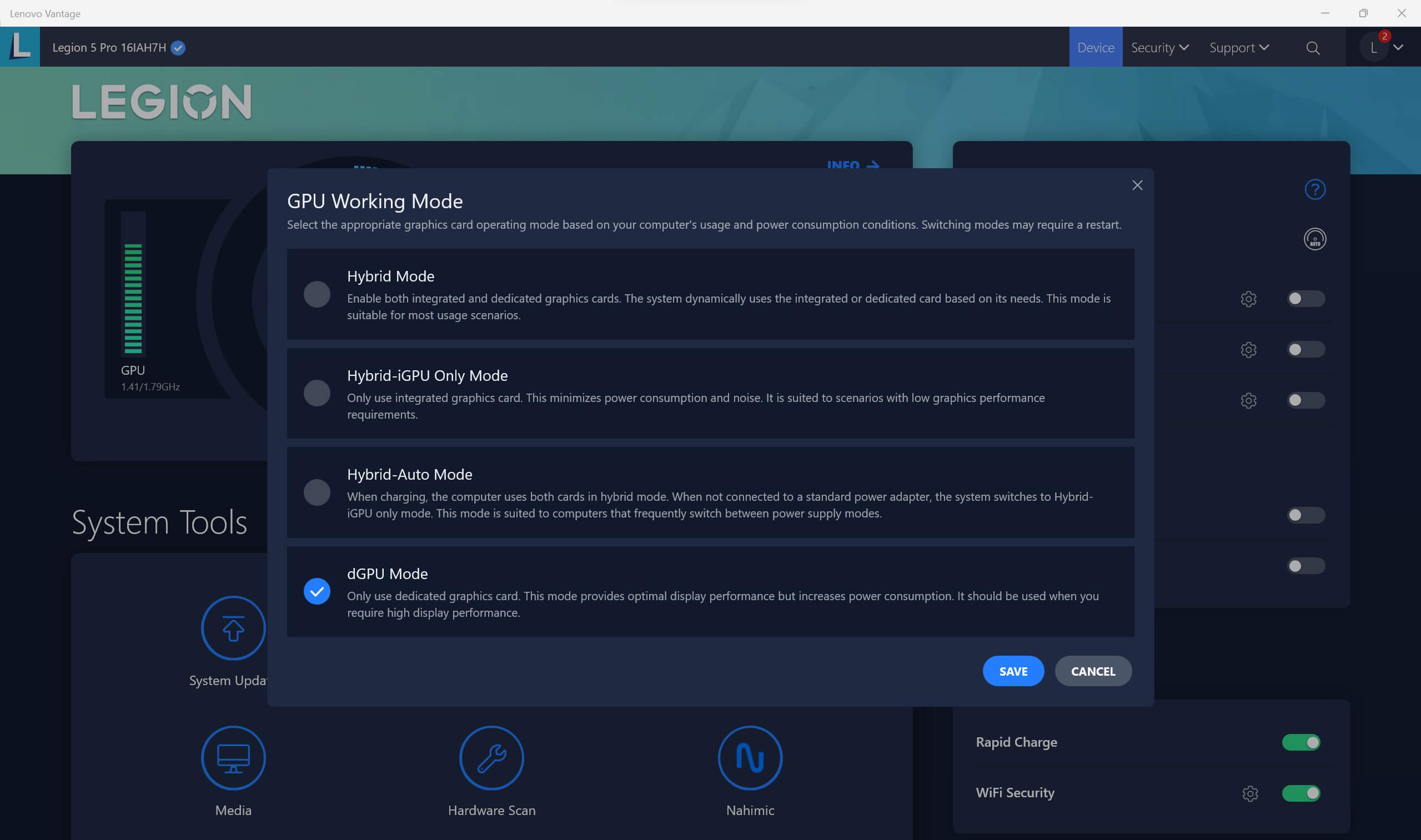Click the WiFi Security label

click(x=1015, y=792)
